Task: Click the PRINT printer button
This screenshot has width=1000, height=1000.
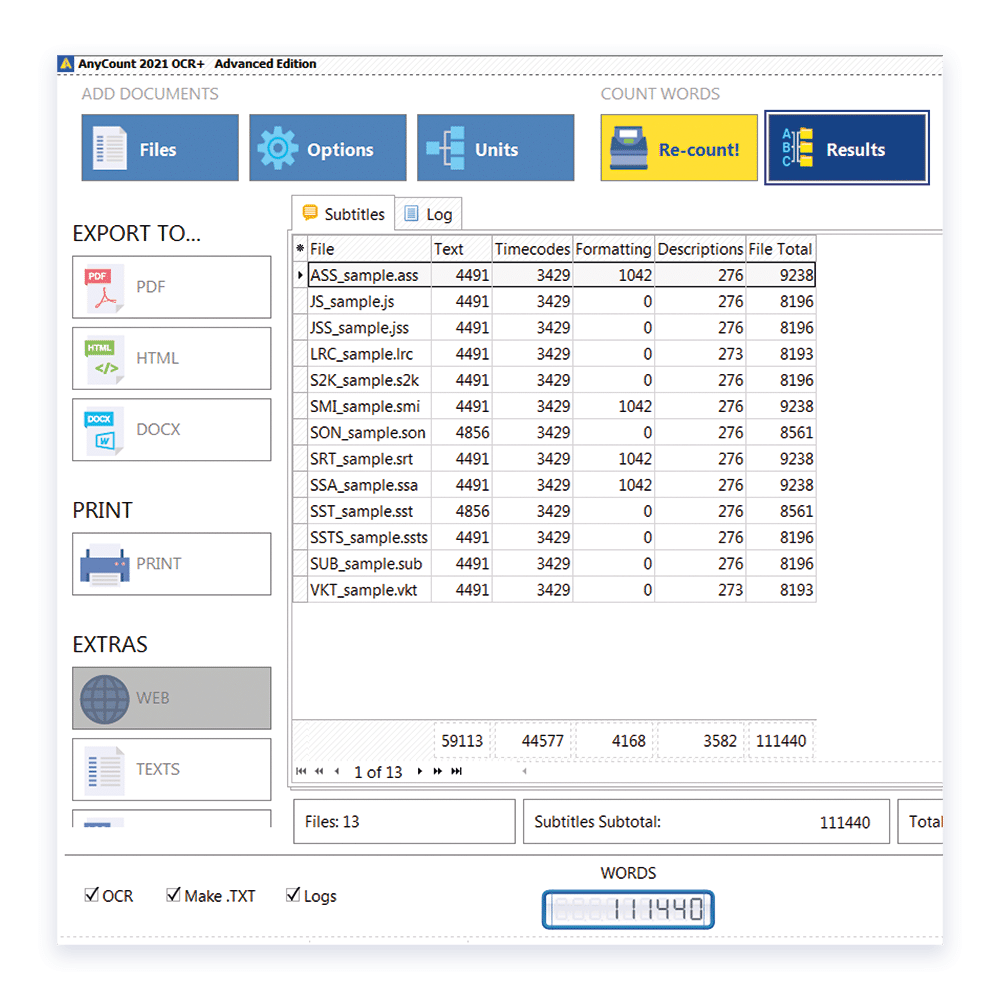Action: tap(172, 564)
